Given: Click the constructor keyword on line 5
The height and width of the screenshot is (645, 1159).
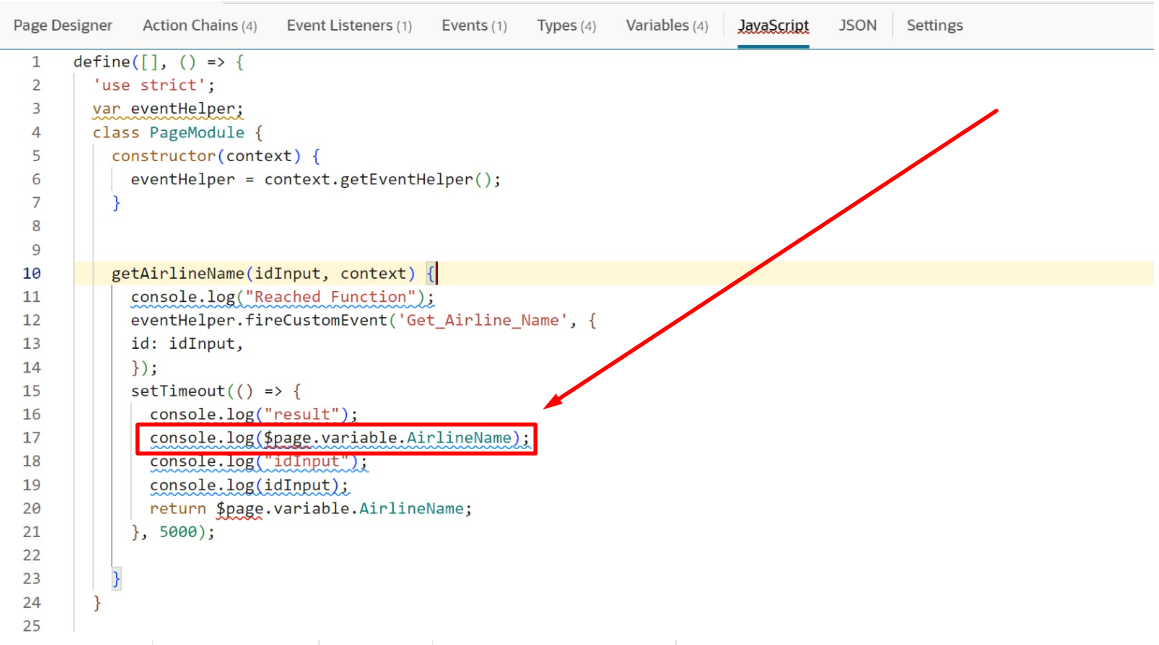Looking at the screenshot, I should [163, 156].
